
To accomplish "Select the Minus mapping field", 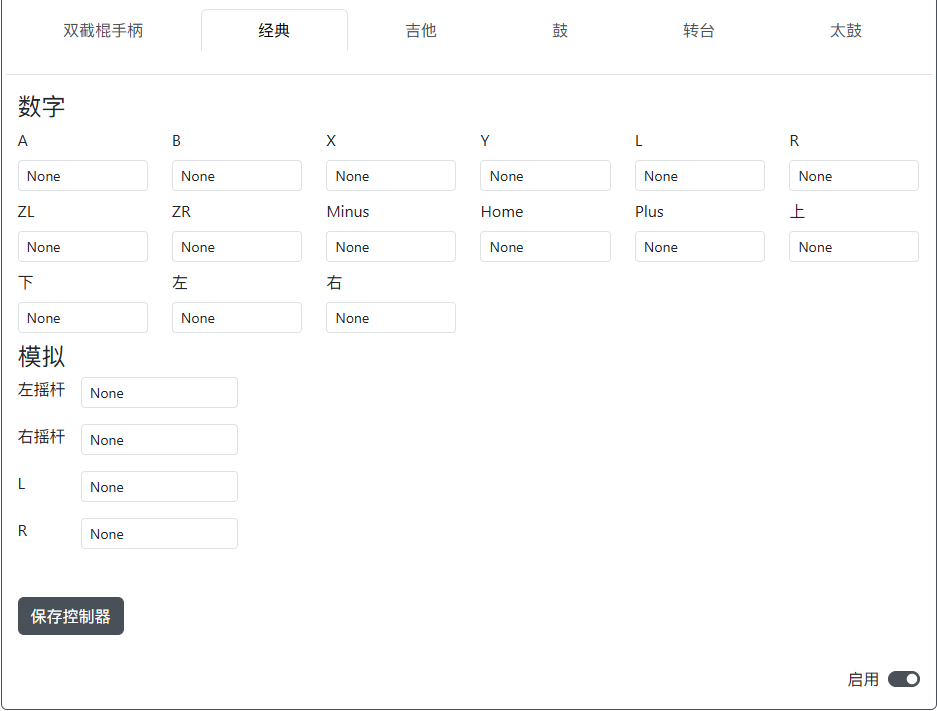I will pyautogui.click(x=391, y=246).
